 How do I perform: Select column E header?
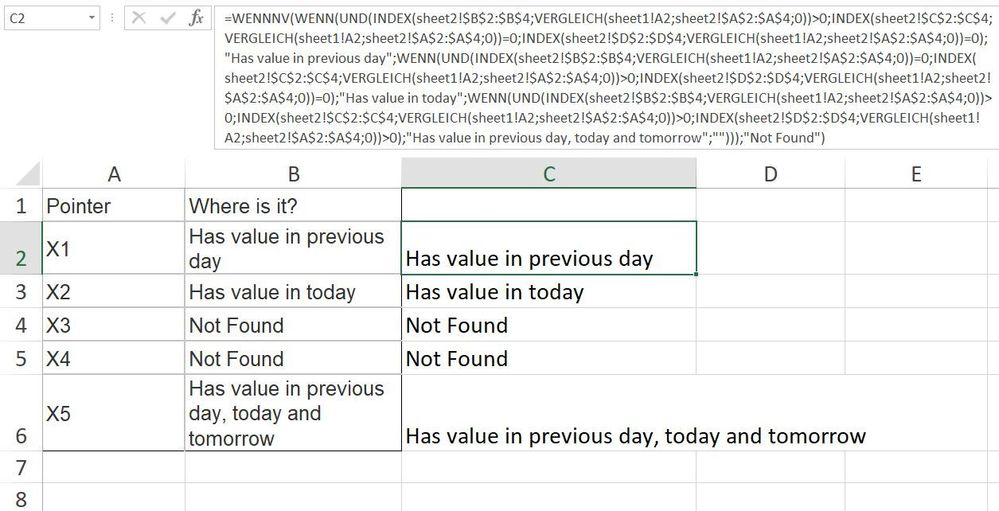click(x=917, y=174)
